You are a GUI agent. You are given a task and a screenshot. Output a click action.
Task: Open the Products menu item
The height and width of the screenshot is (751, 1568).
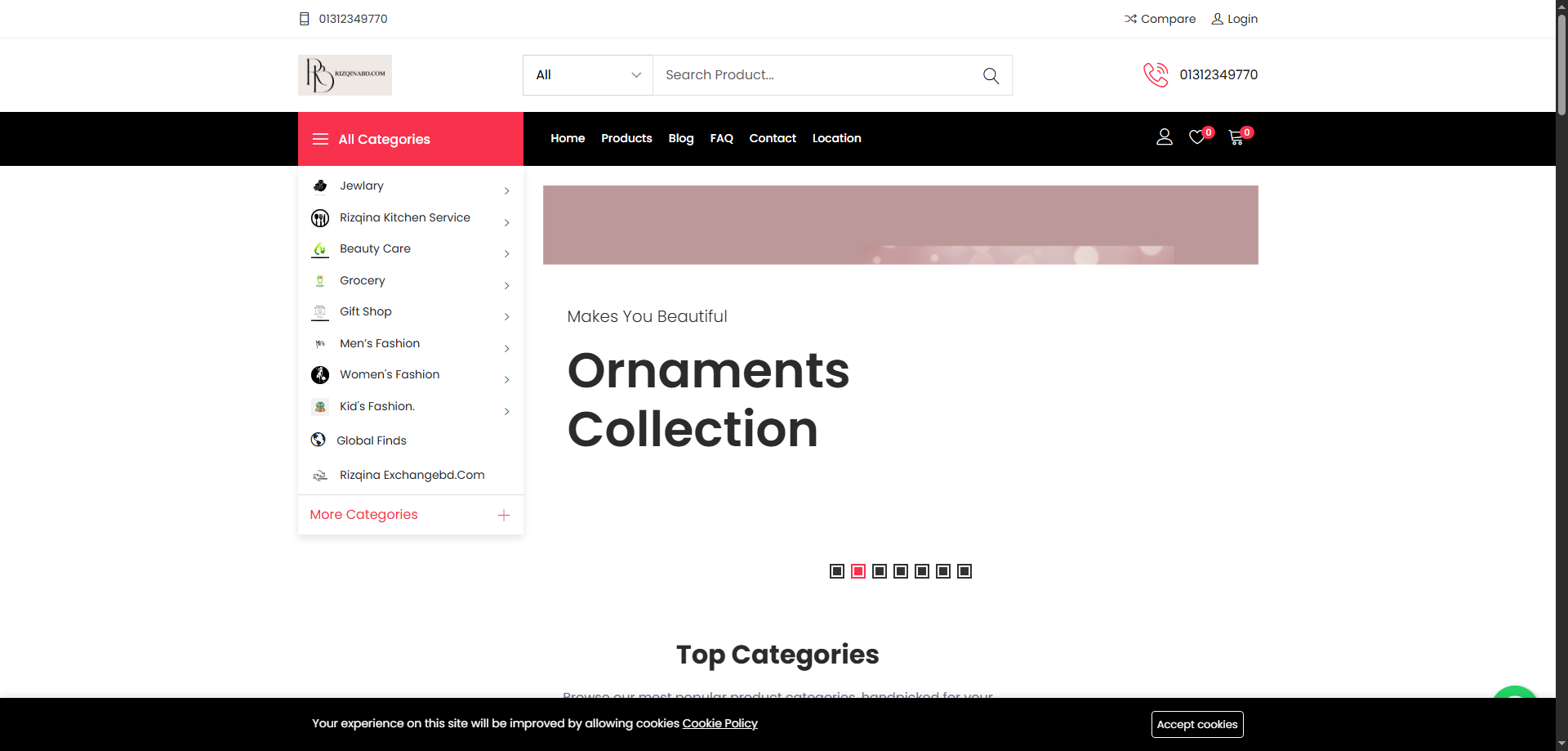point(626,138)
